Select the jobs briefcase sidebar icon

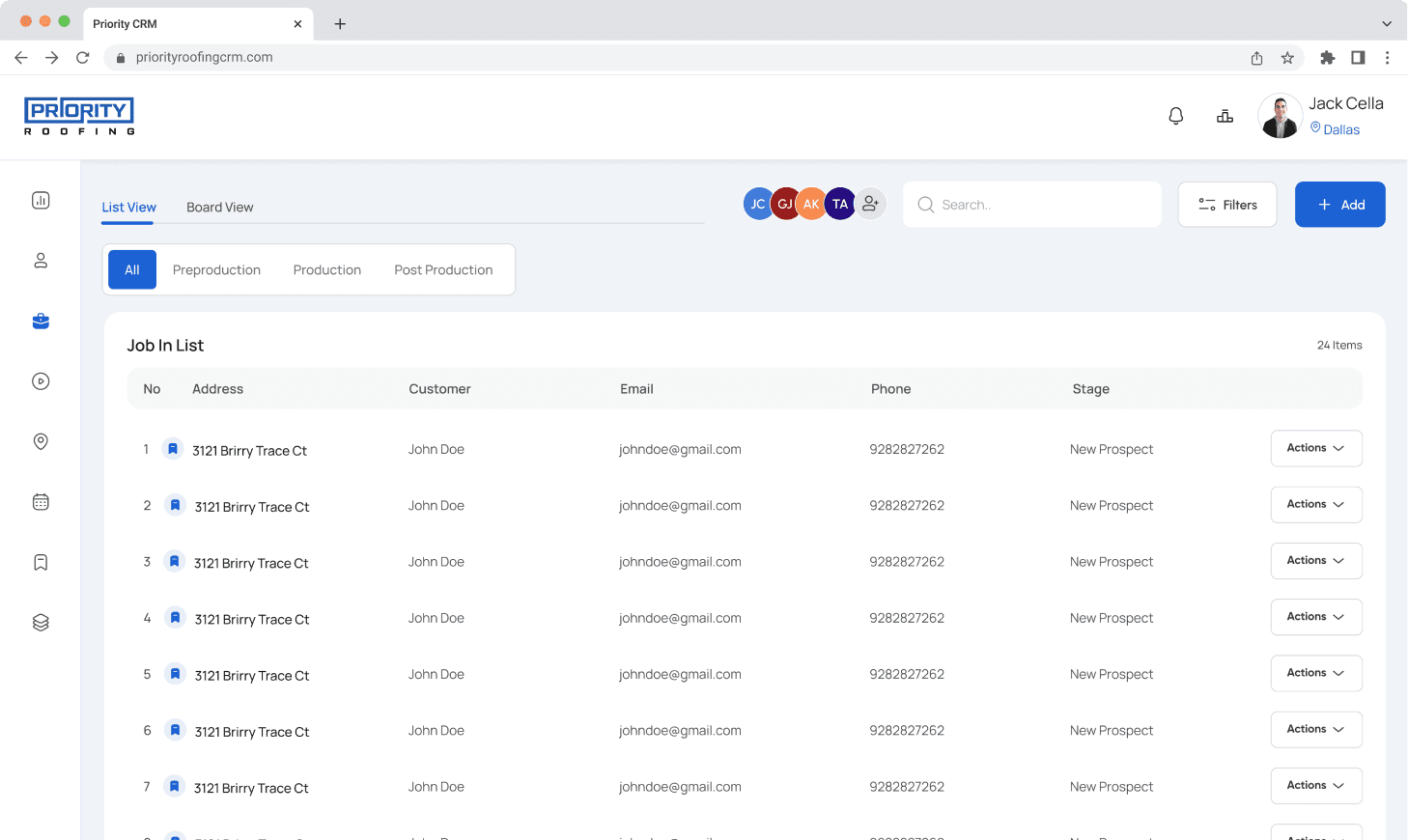pyautogui.click(x=41, y=321)
